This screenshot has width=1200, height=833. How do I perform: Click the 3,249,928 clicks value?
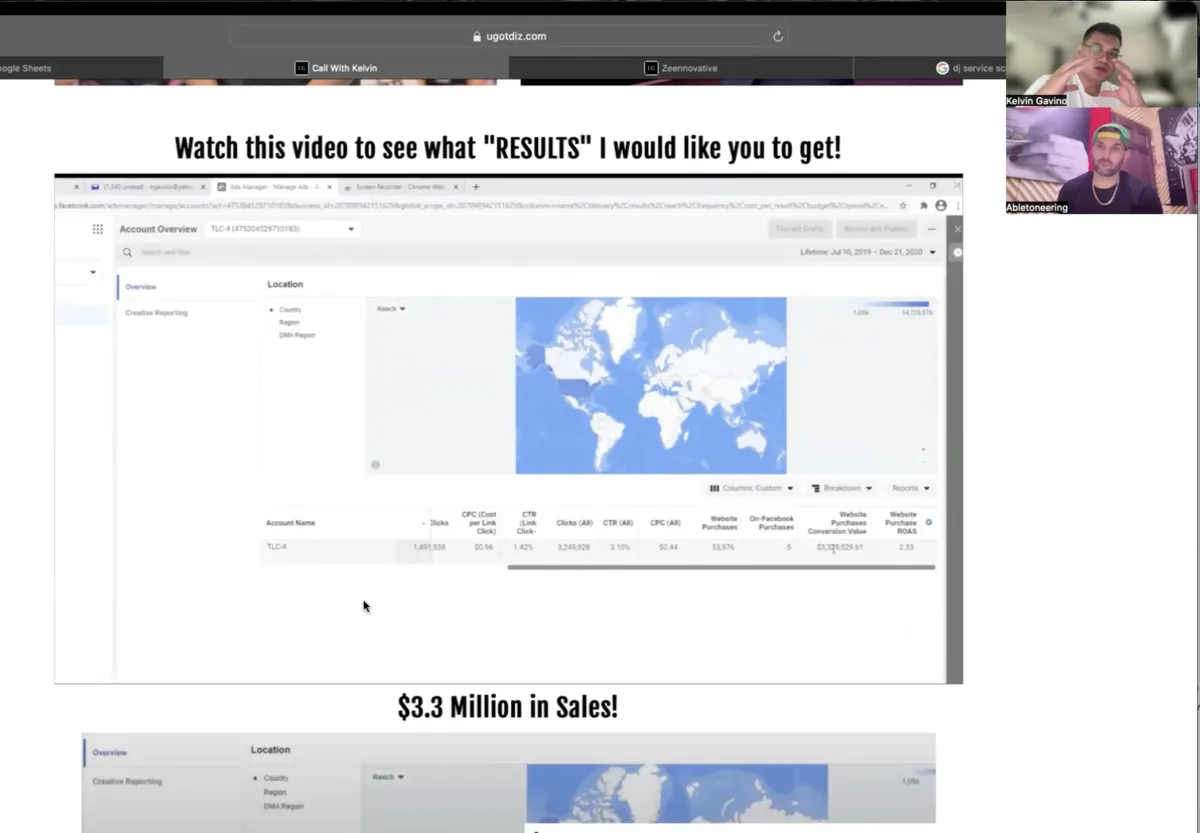pos(574,547)
